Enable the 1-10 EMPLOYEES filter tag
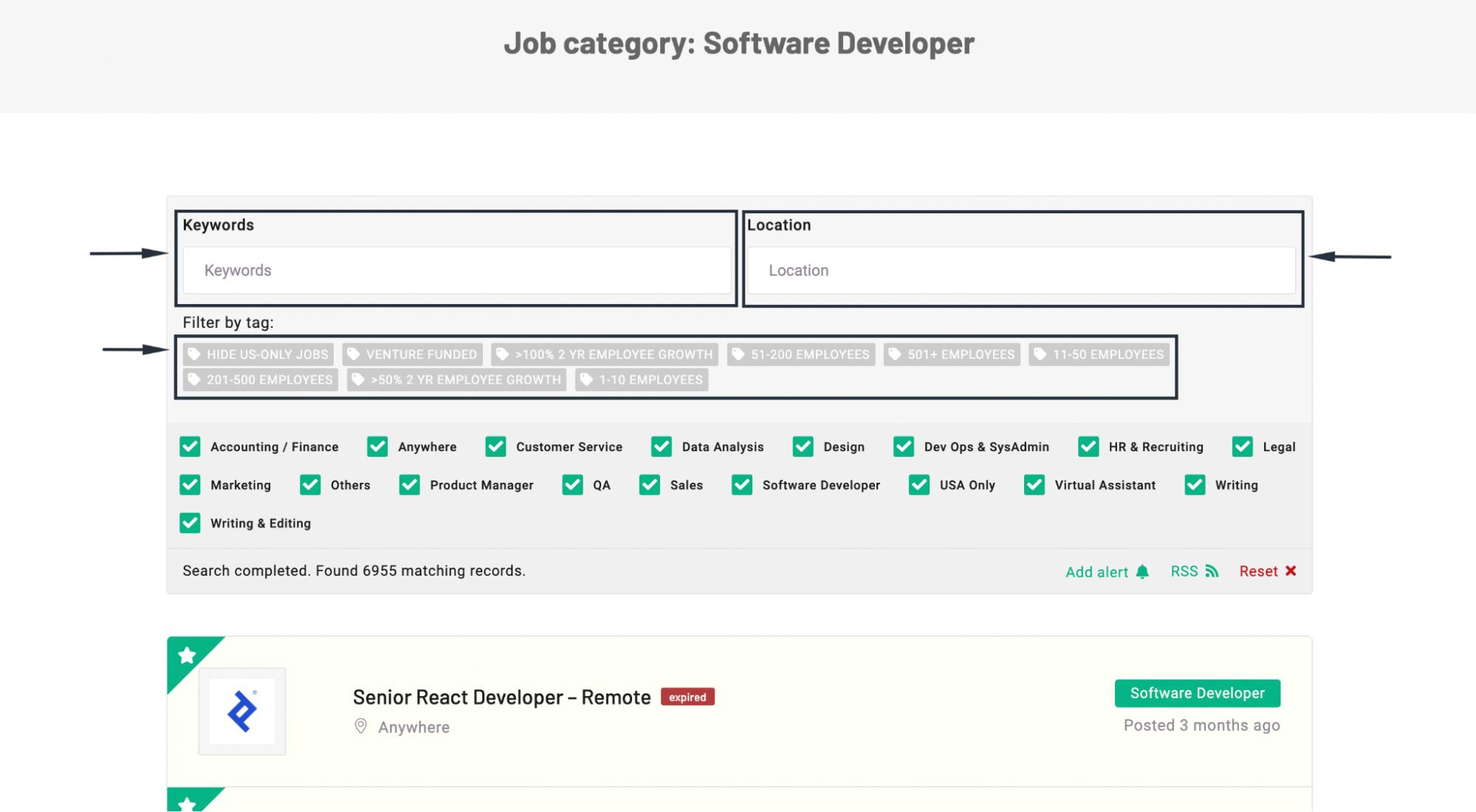Viewport: 1476px width, 812px height. click(x=642, y=379)
